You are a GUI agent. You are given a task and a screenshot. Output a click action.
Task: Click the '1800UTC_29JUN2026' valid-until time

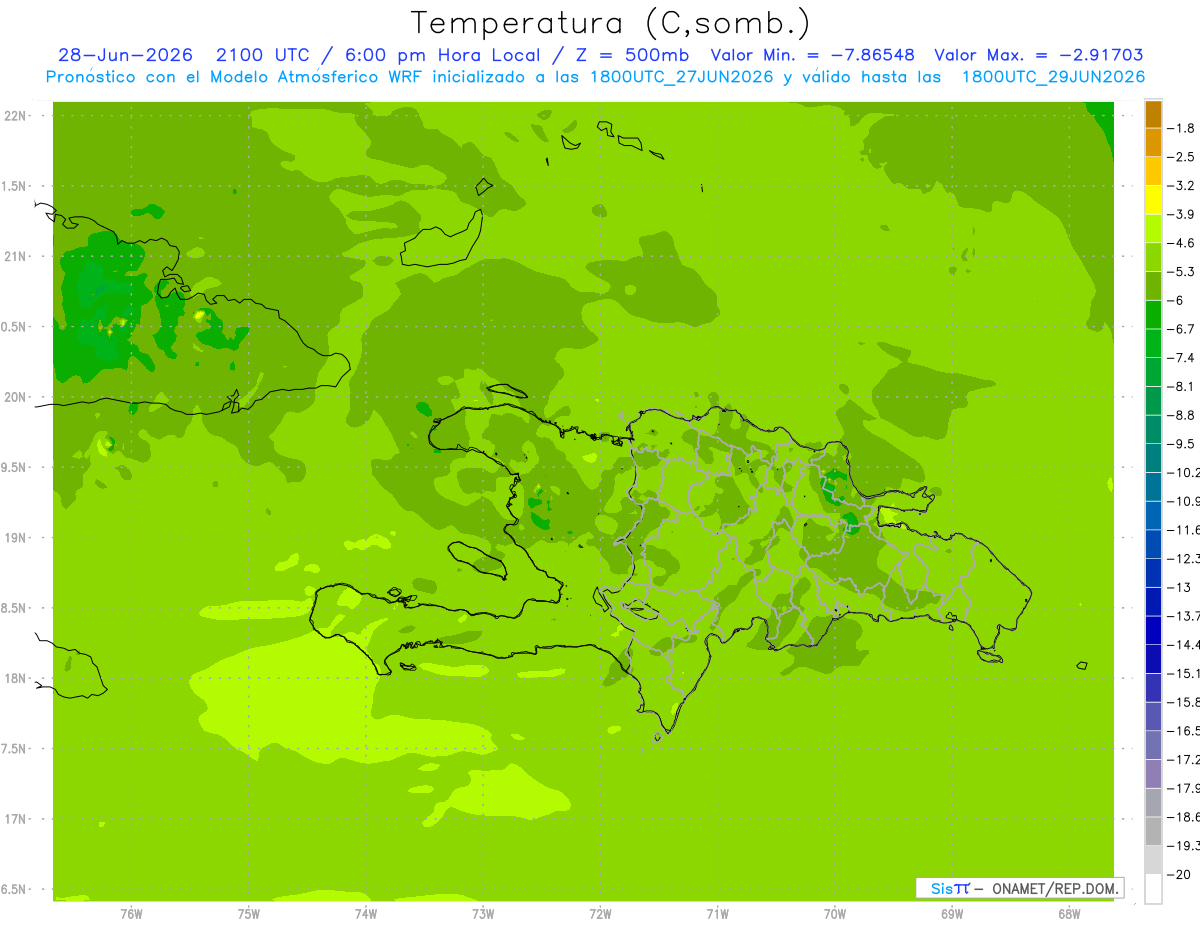tap(1053, 77)
